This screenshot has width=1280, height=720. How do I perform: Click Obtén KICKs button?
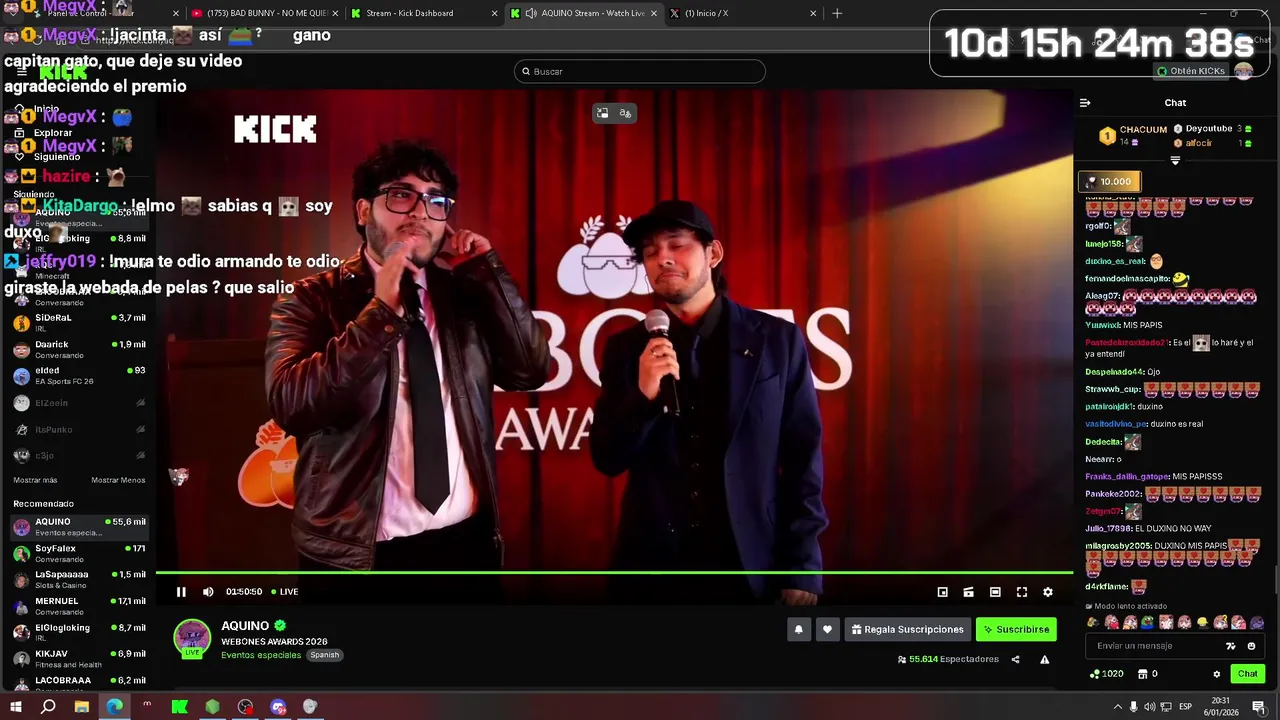[1191, 71]
